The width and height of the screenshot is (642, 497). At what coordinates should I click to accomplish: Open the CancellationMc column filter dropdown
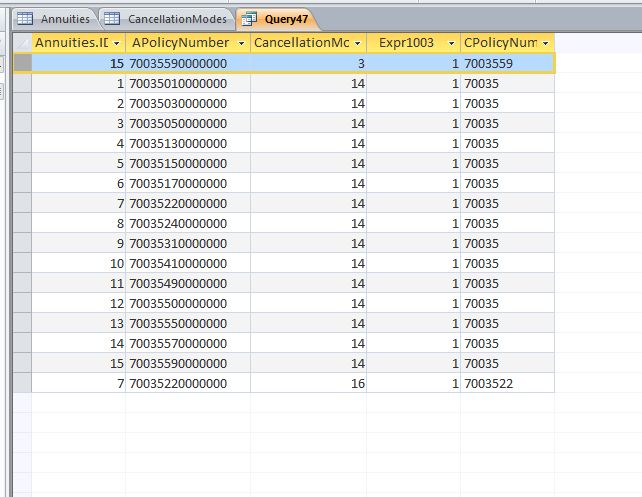click(357, 43)
